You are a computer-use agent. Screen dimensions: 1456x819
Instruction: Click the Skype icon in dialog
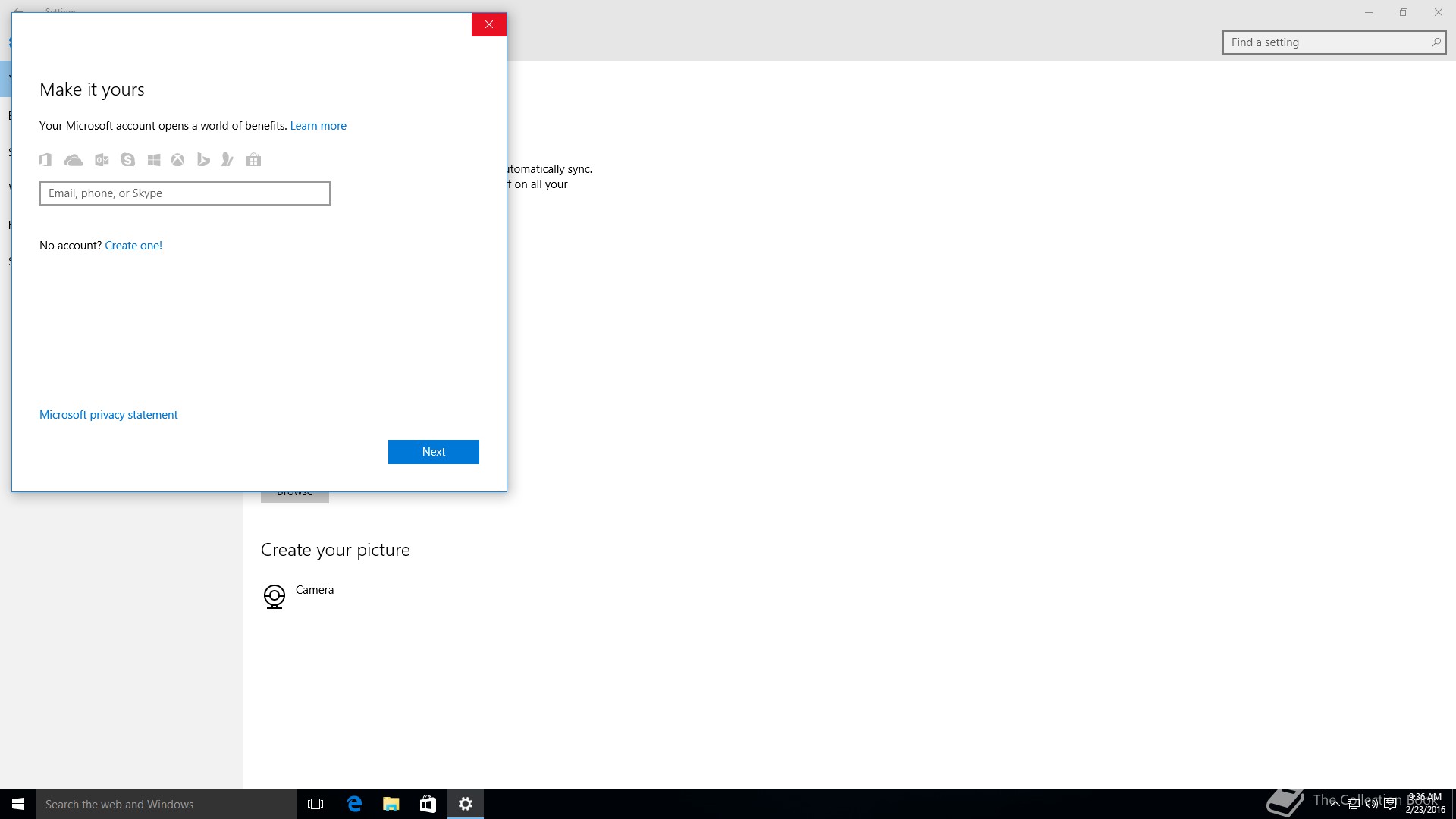[x=127, y=159]
